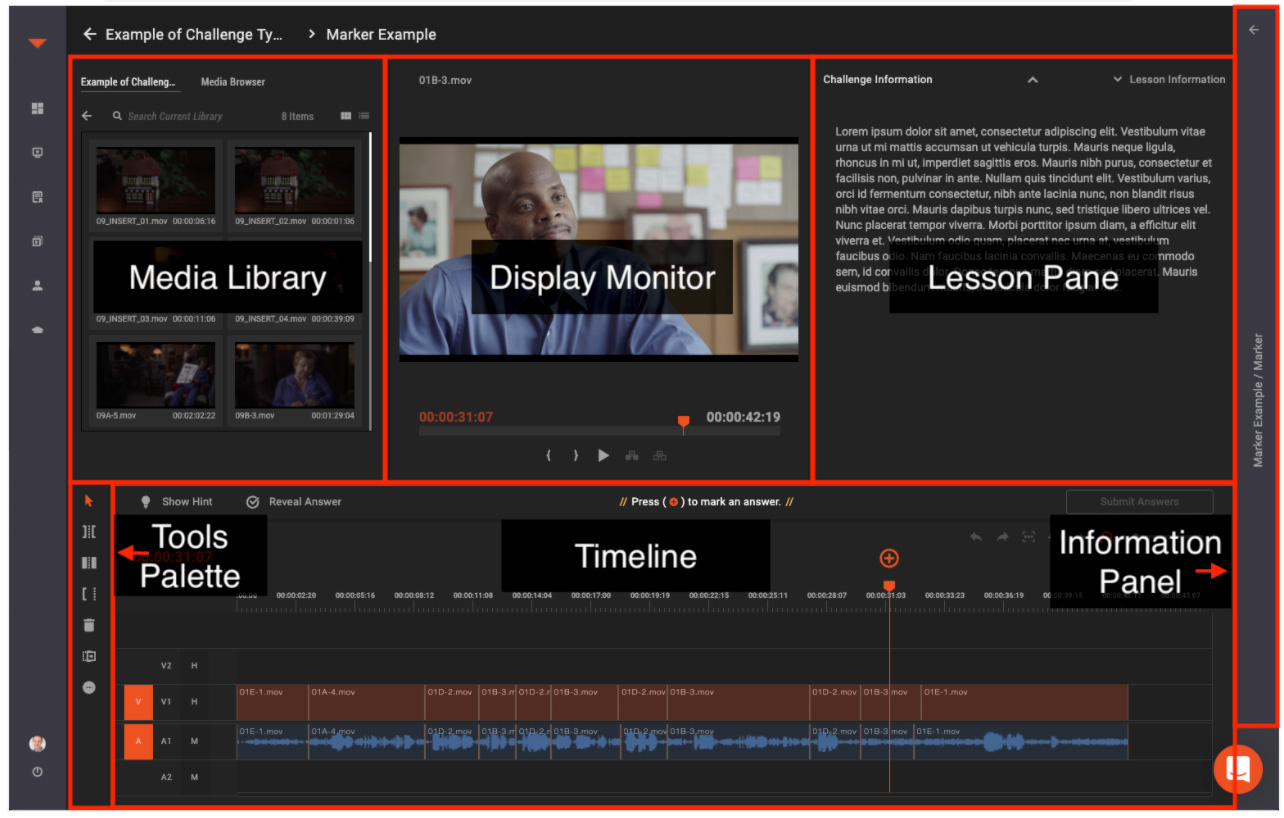The height and width of the screenshot is (818, 1284).
Task: Toggle H hide on the V1 track
Action: pyautogui.click(x=194, y=702)
